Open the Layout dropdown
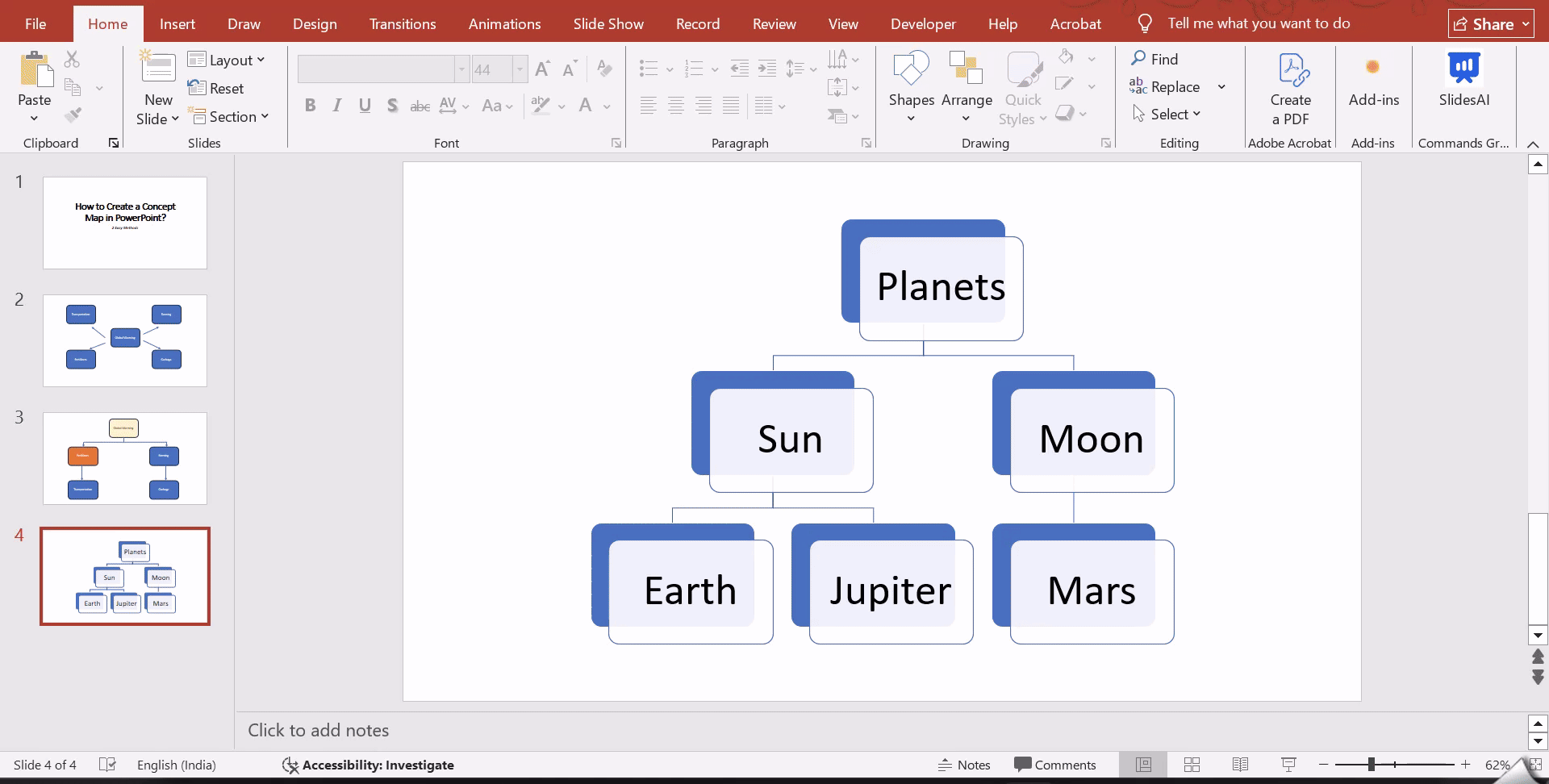The height and width of the screenshot is (784, 1549). pos(227,59)
